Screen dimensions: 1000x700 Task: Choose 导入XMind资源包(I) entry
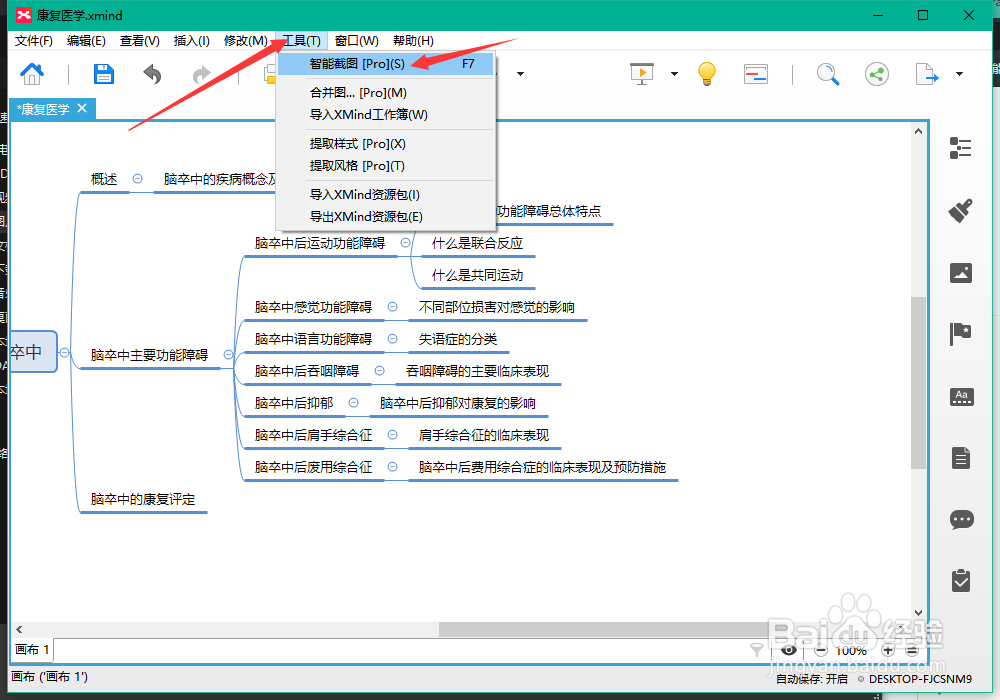pos(386,194)
